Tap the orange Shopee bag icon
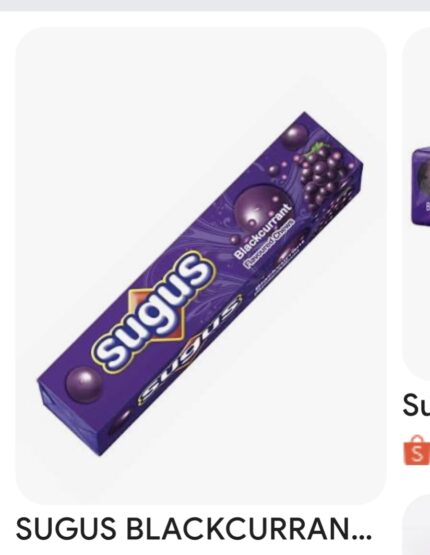This screenshot has height=555, width=430. pyautogui.click(x=417, y=450)
